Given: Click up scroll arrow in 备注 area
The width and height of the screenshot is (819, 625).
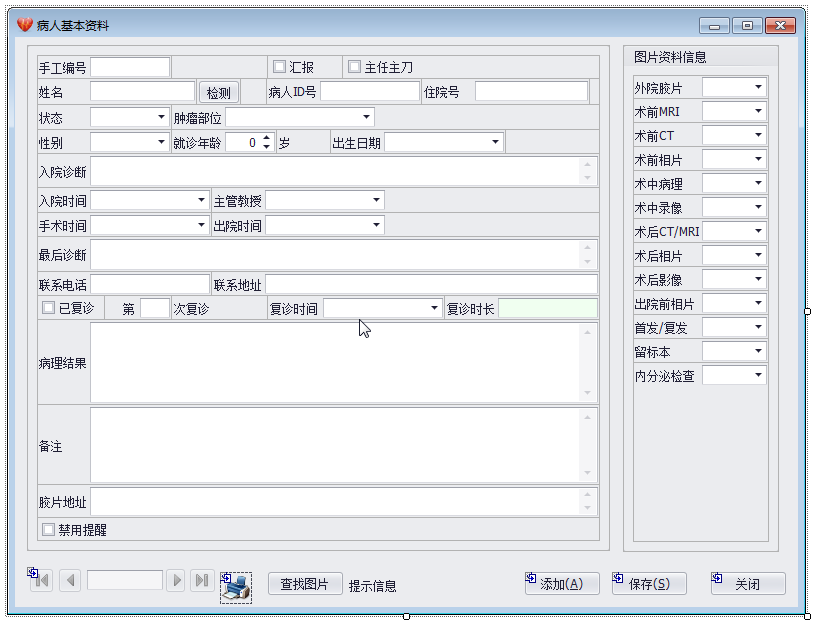Looking at the screenshot, I should point(588,417).
